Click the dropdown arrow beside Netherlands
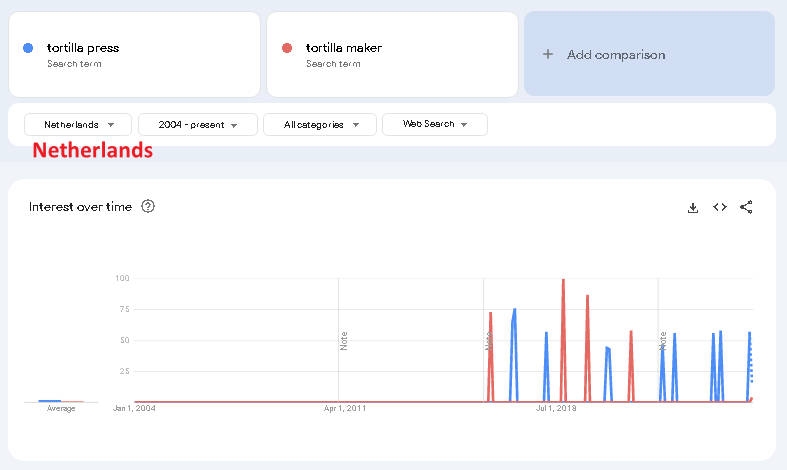This screenshot has width=787, height=470. click(x=111, y=125)
